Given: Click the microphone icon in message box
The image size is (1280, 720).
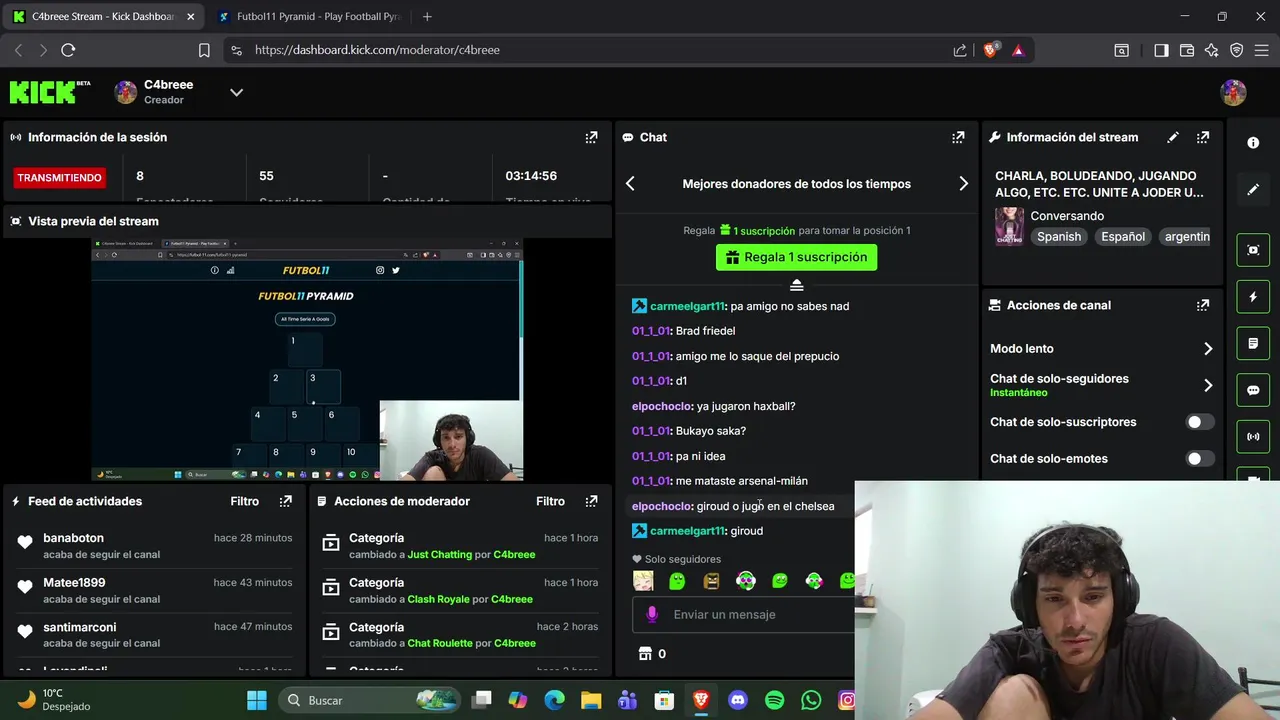Looking at the screenshot, I should coord(652,614).
